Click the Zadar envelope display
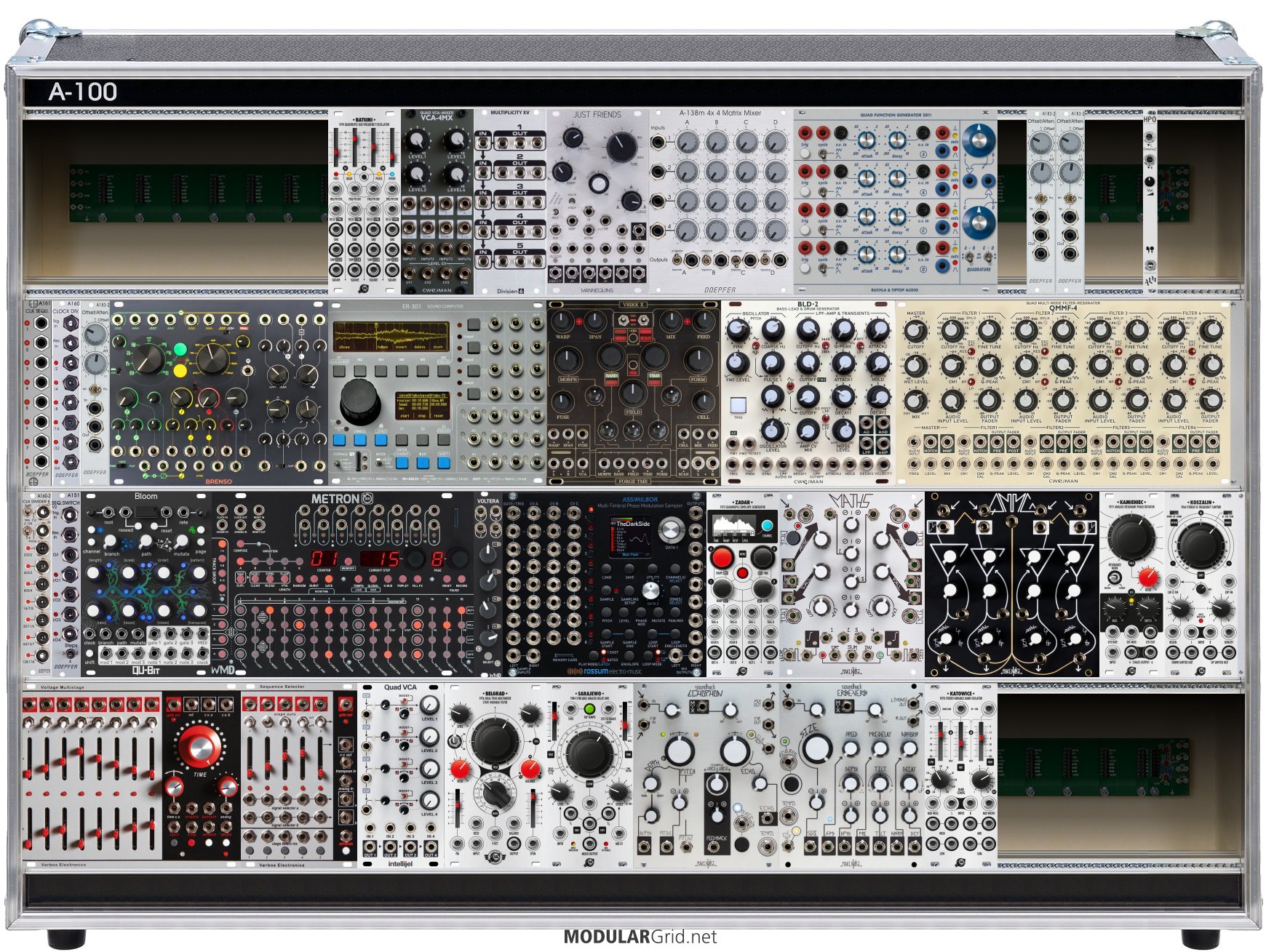 click(x=734, y=526)
